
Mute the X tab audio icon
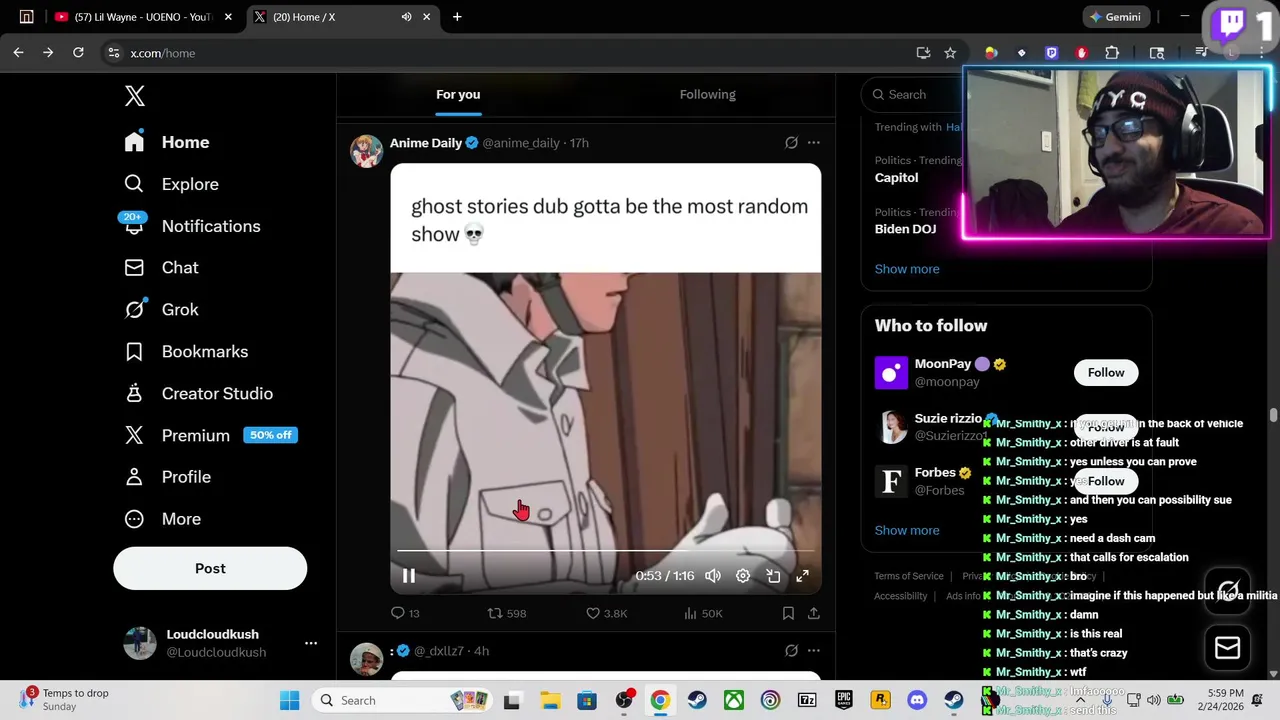(x=406, y=17)
